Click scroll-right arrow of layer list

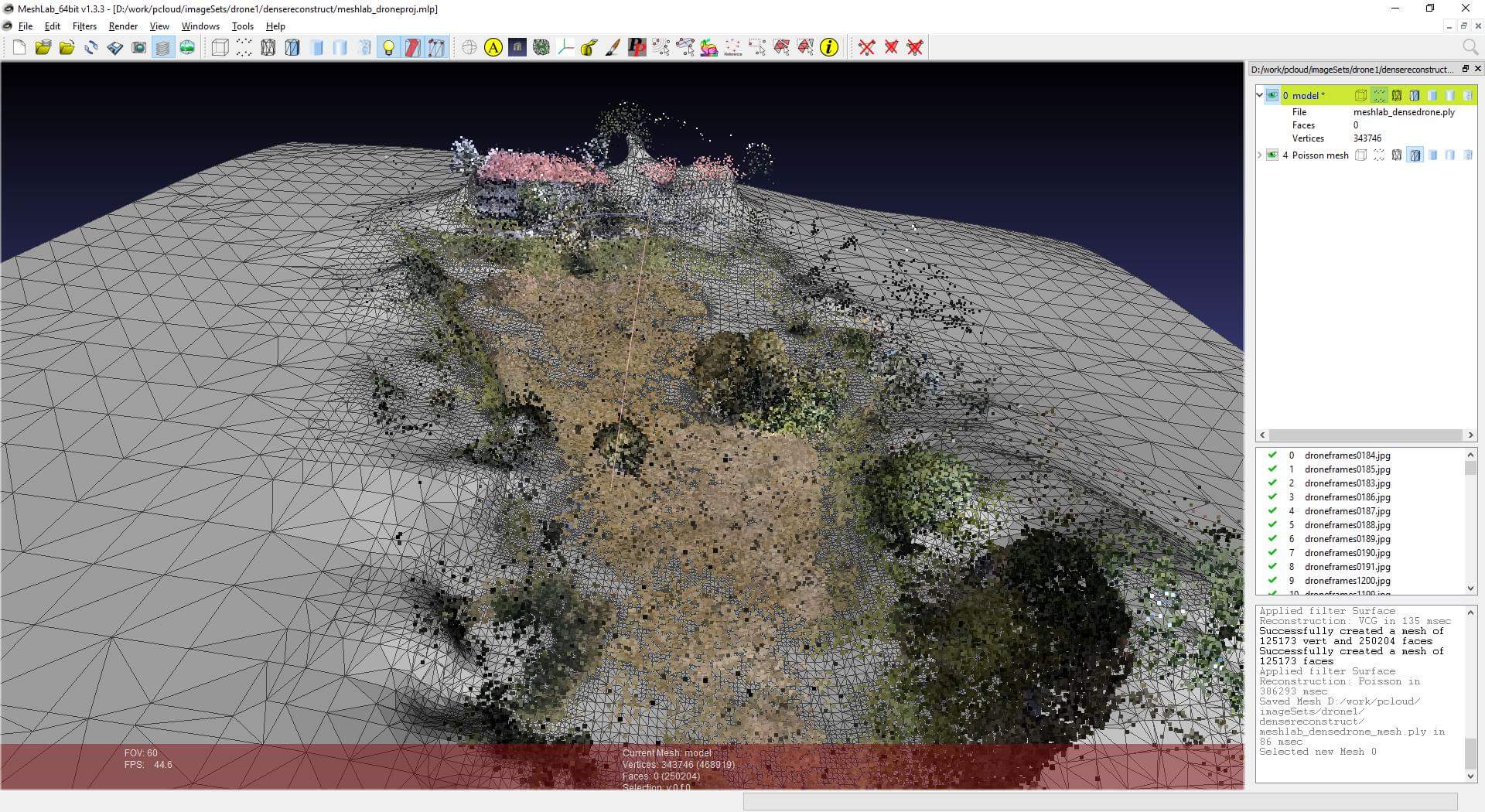point(1470,435)
